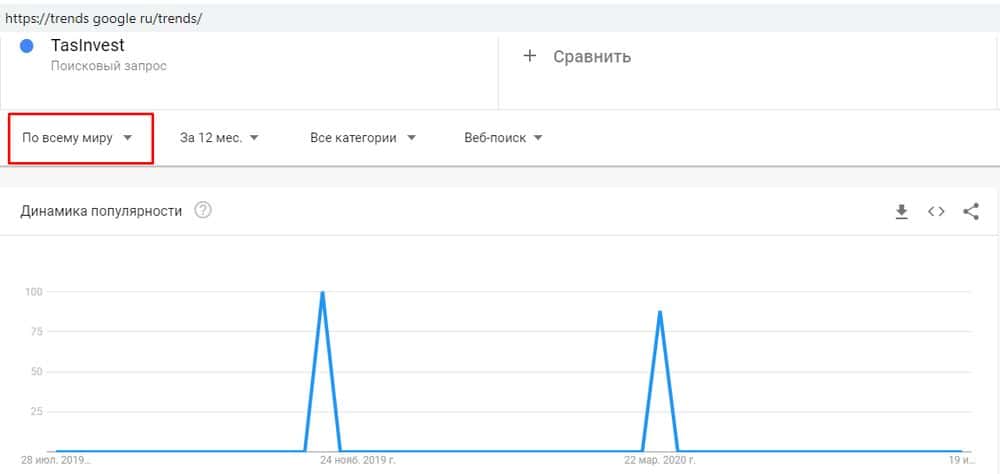The width and height of the screenshot is (1000, 474).
Task: Share the popularity dynamics chart
Action: (971, 212)
